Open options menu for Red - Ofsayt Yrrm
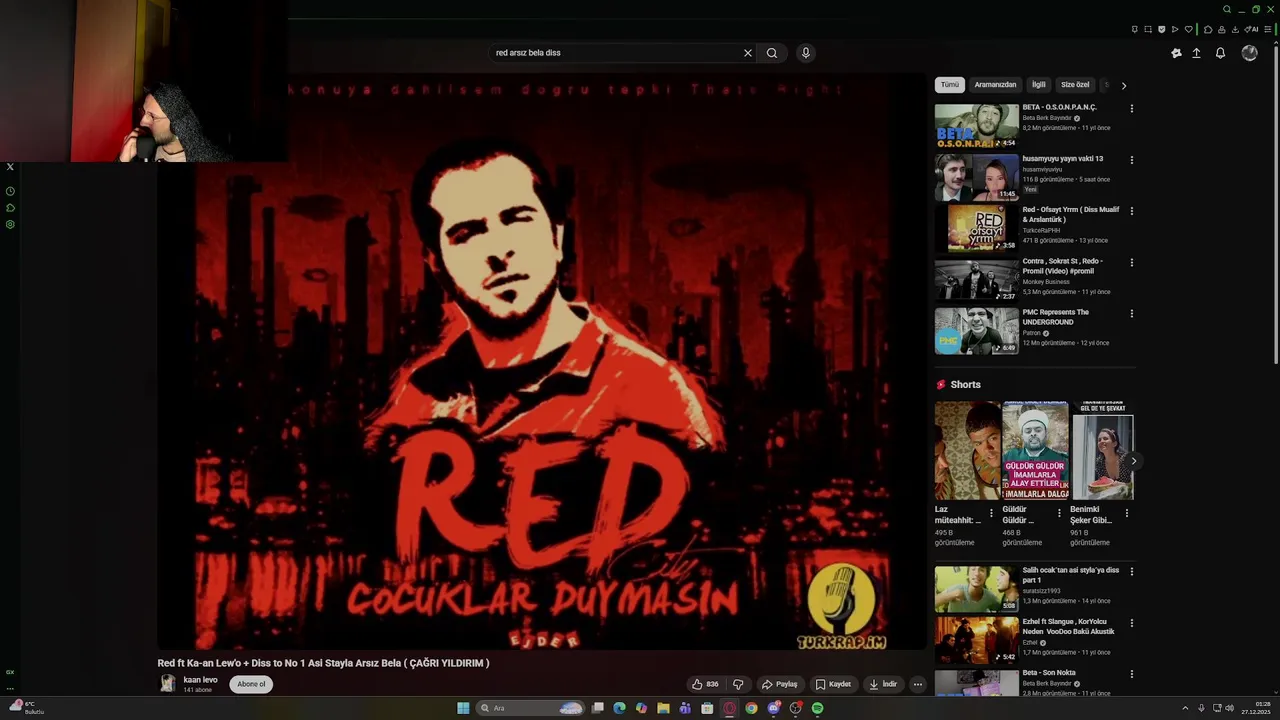 pos(1132,211)
